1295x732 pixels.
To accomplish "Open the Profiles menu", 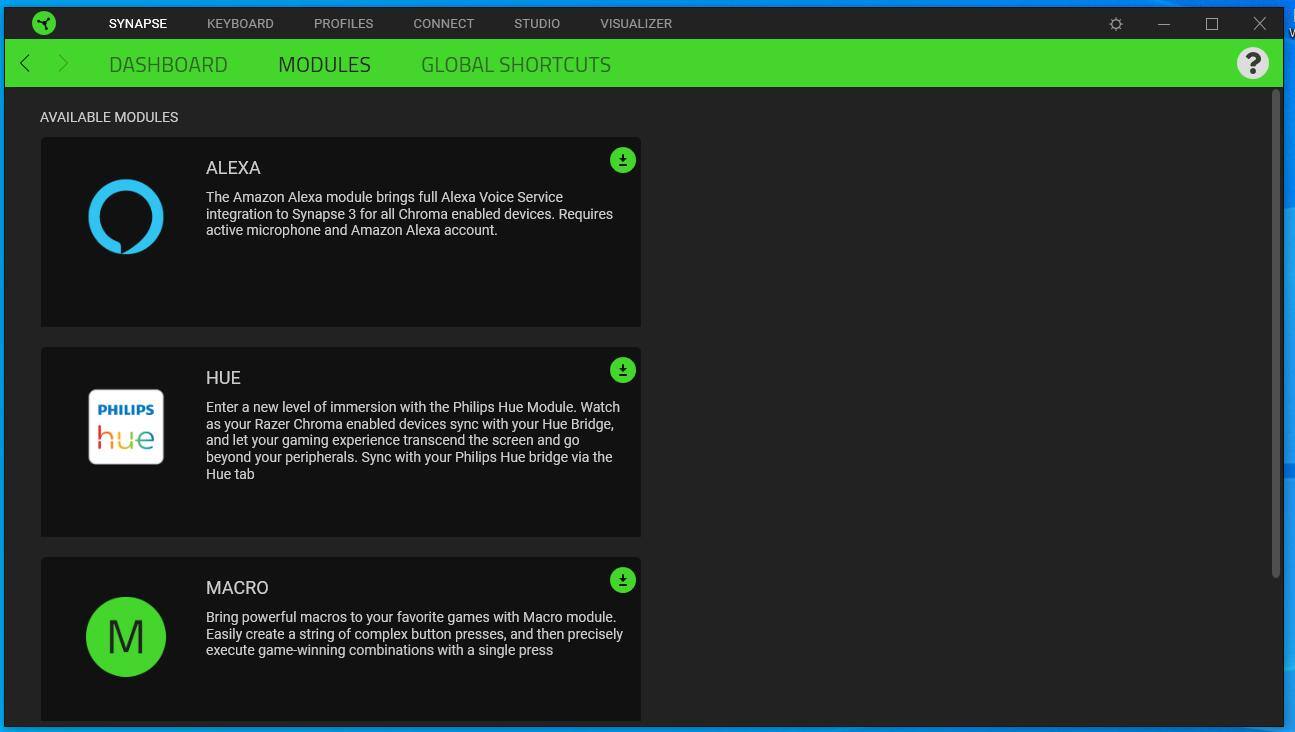I will click(x=343, y=23).
